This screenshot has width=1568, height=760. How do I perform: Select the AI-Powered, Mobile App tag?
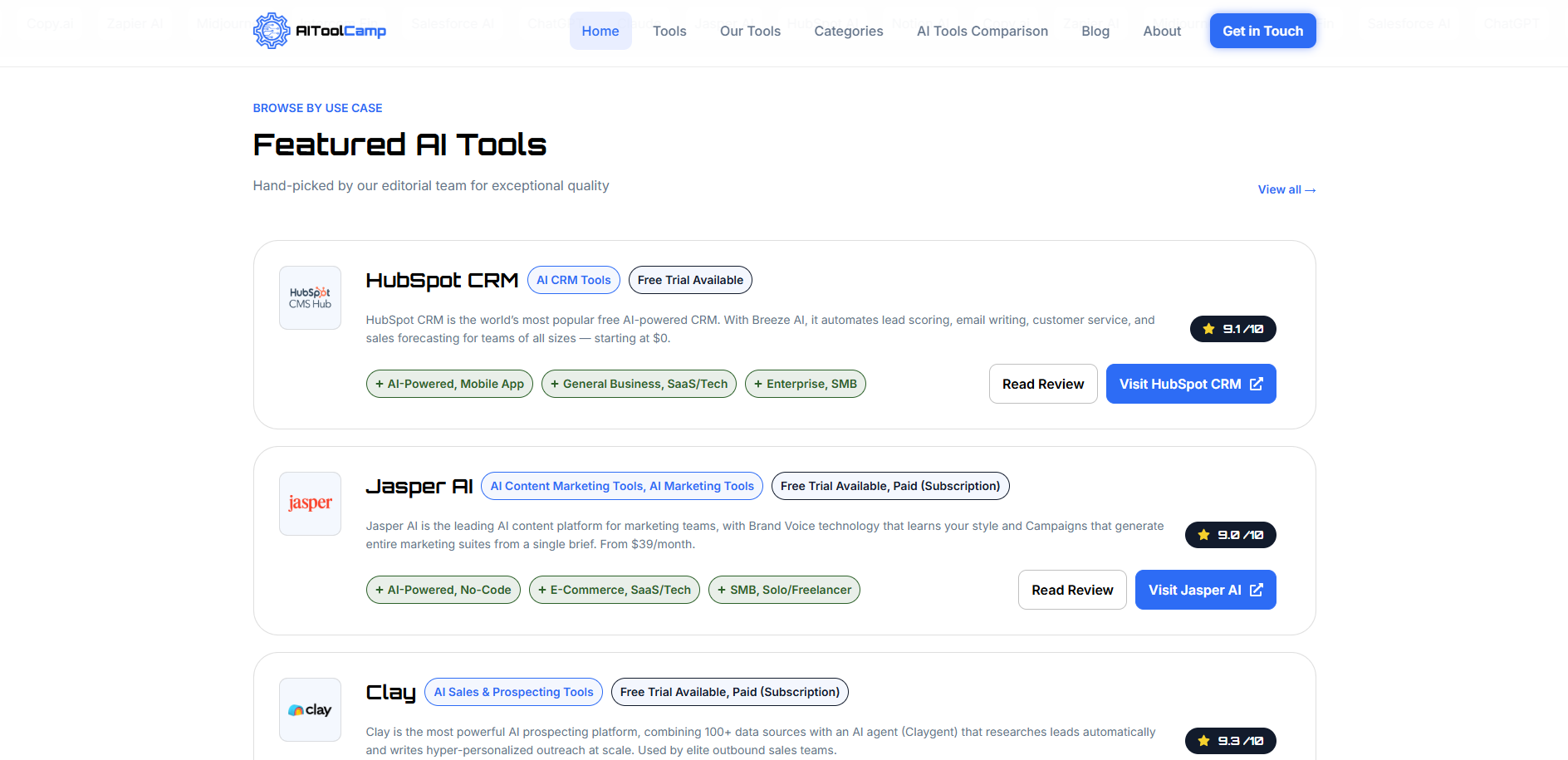449,384
